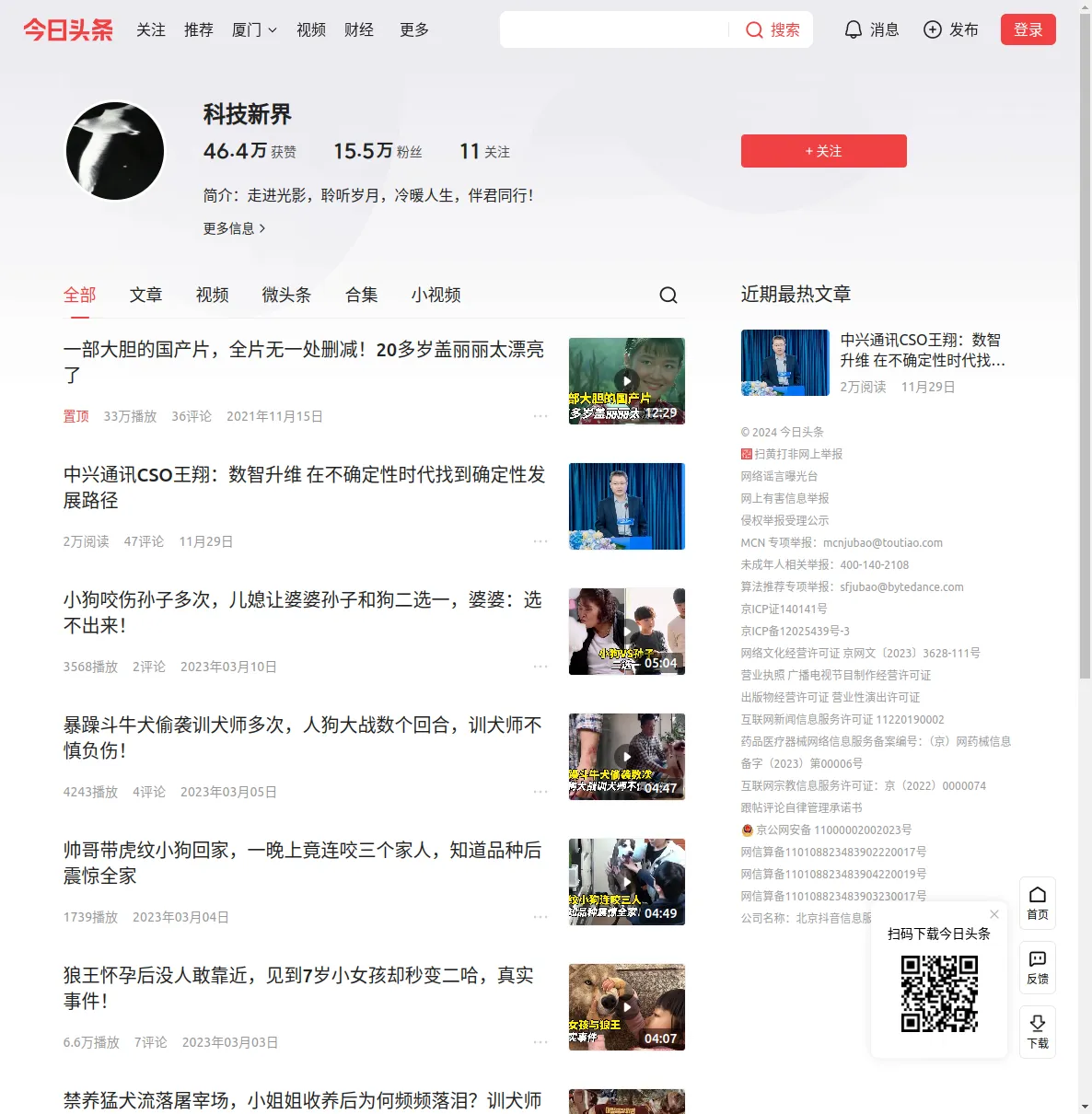The image size is (1092, 1114).
Task: Play the 狼王怀孕 video thumbnail
Action: pyautogui.click(x=627, y=1007)
